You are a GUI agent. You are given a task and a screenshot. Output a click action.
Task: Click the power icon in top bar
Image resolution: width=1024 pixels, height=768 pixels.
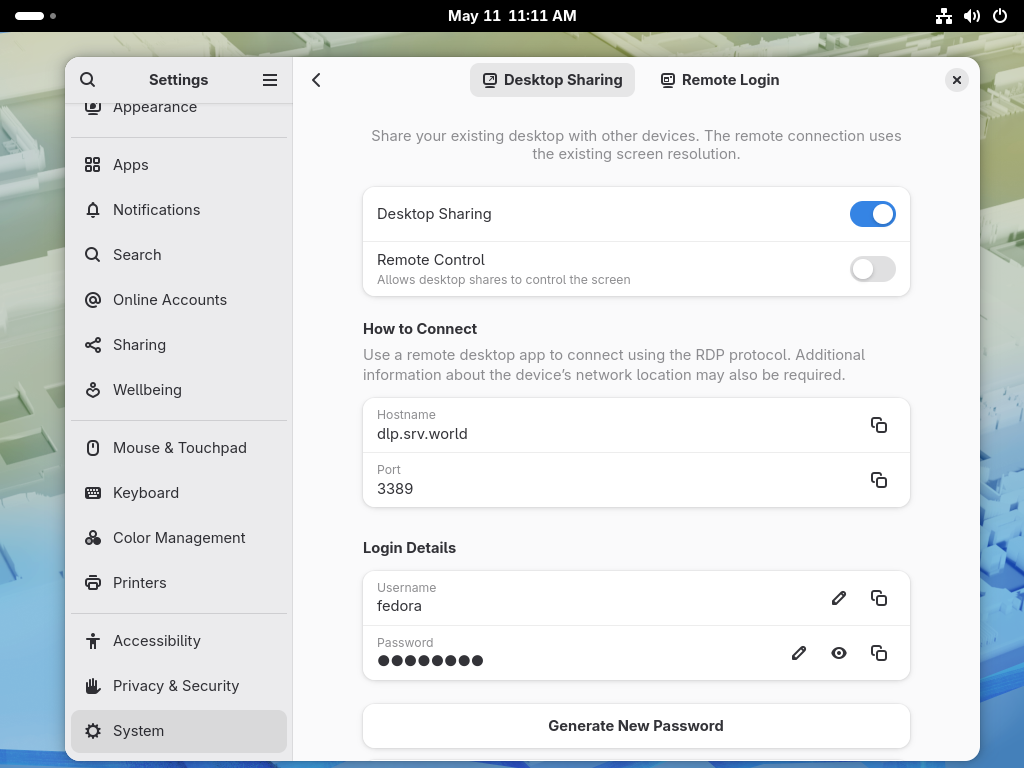click(x=1000, y=16)
